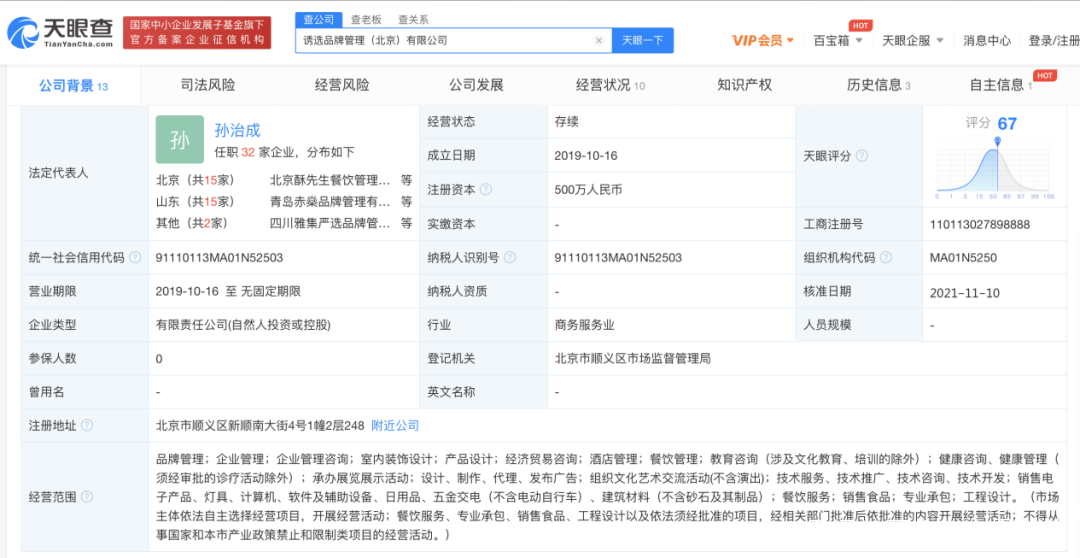
Task: Focus the company name search input field
Action: [x=445, y=41]
